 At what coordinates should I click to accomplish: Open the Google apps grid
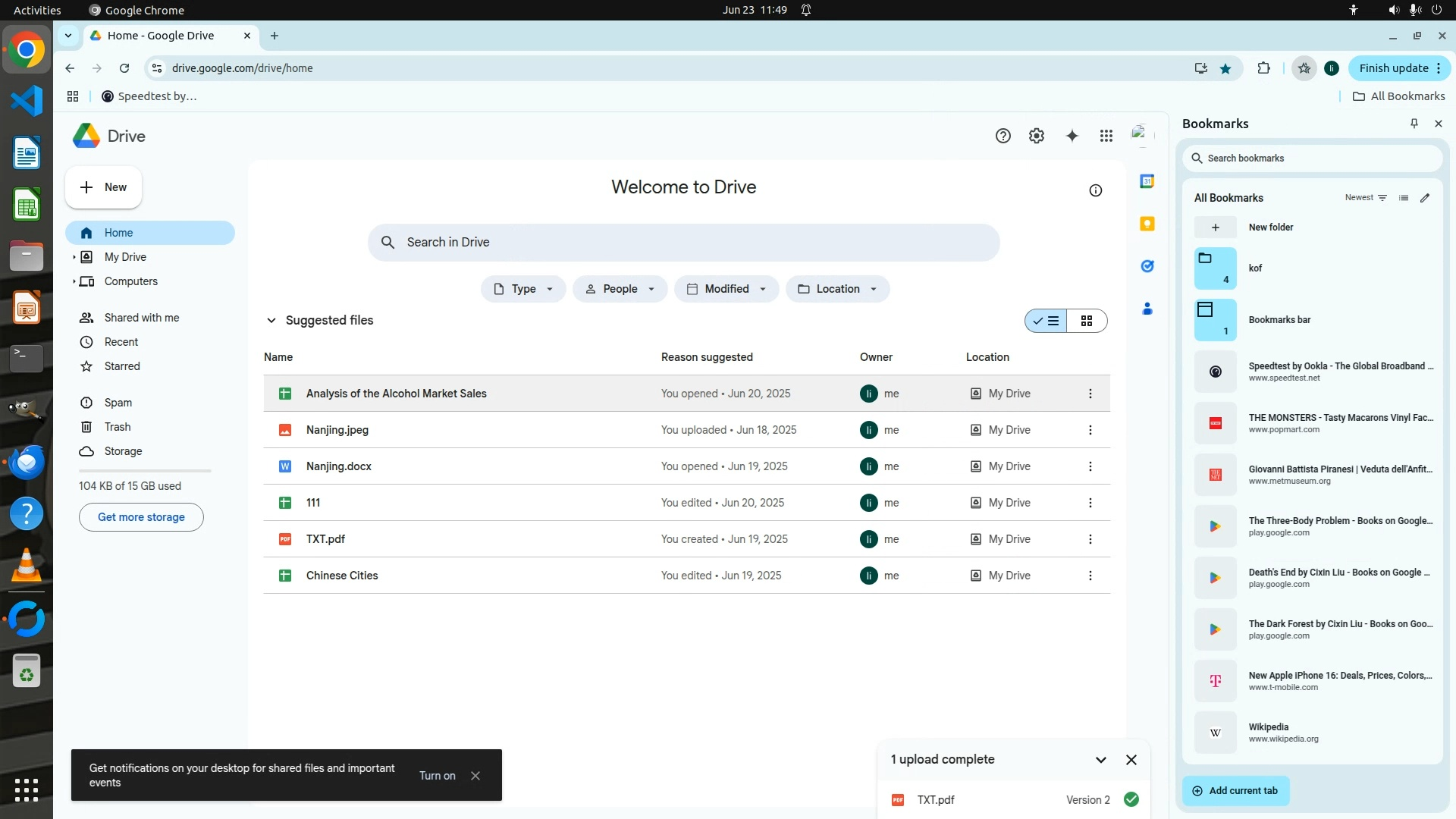click(1106, 136)
